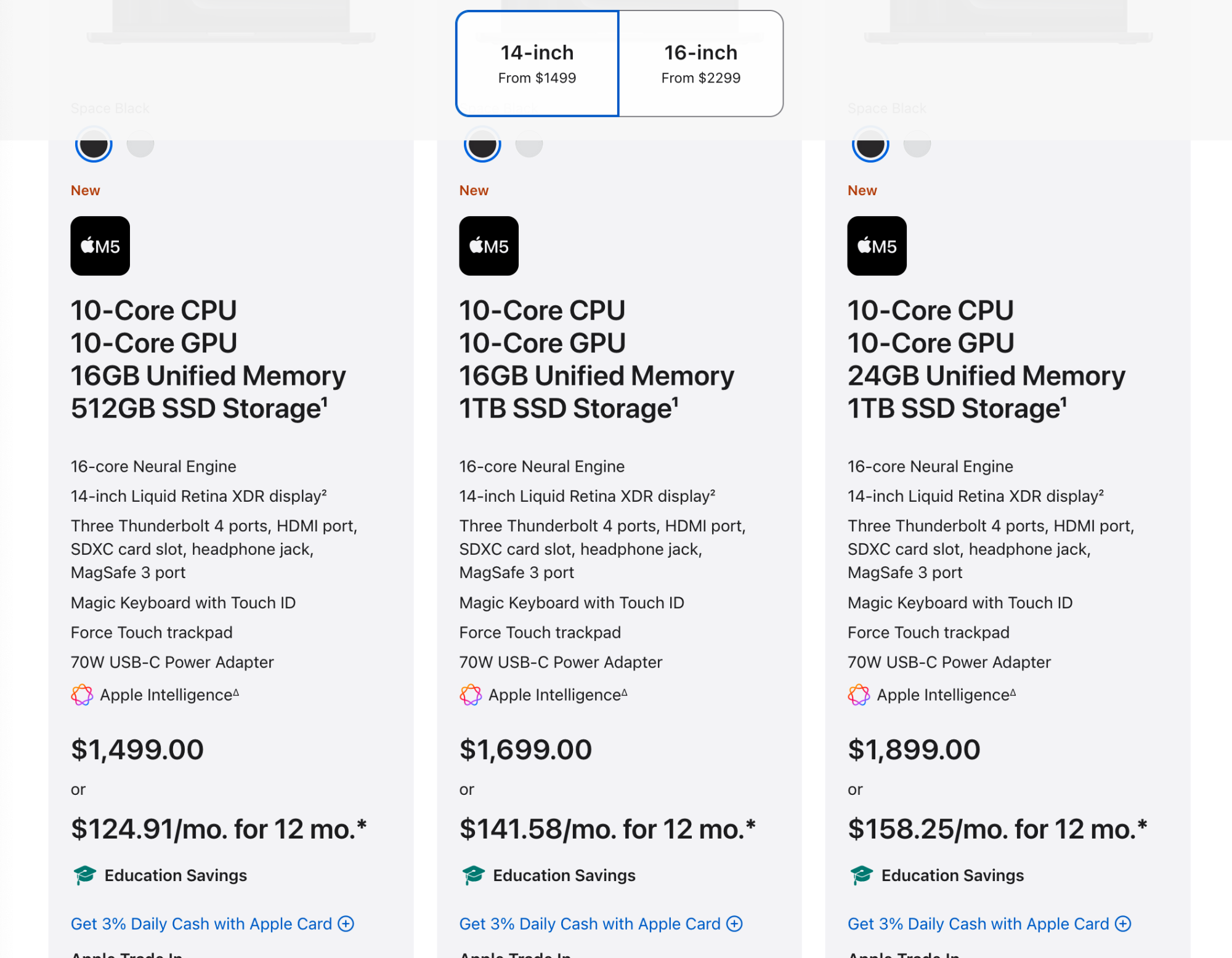Click the M5 chip icon on the $1,699 model
The width and height of the screenshot is (1232, 958).
[x=488, y=246]
